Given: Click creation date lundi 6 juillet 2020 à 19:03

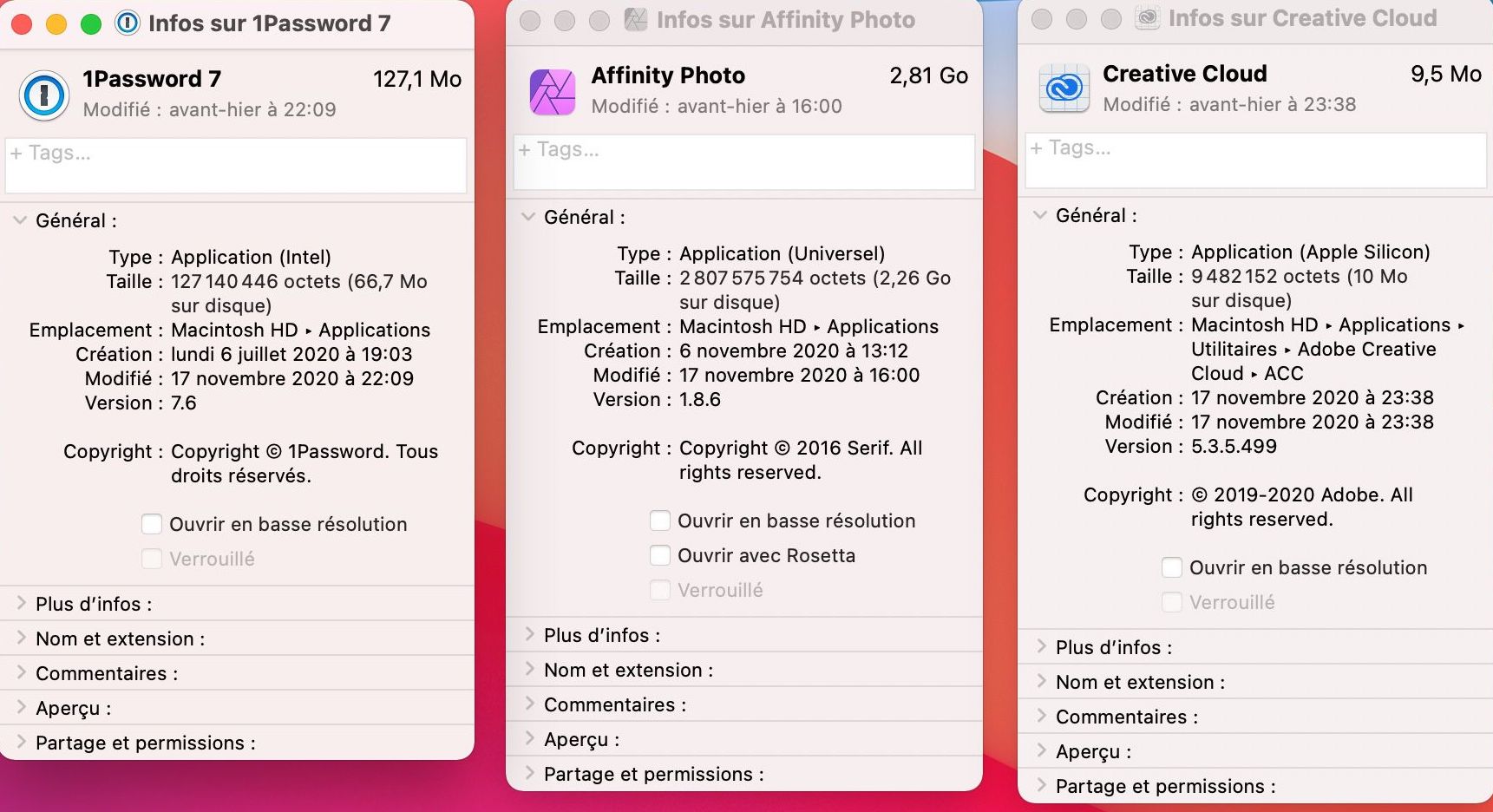Looking at the screenshot, I should [291, 354].
